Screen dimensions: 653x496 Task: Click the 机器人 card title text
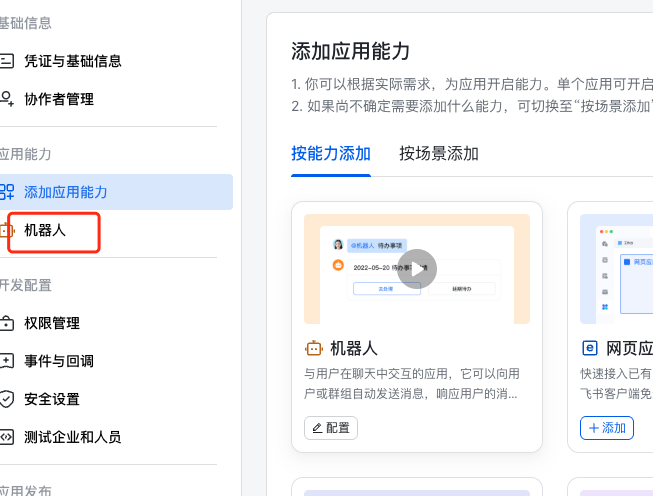click(354, 349)
